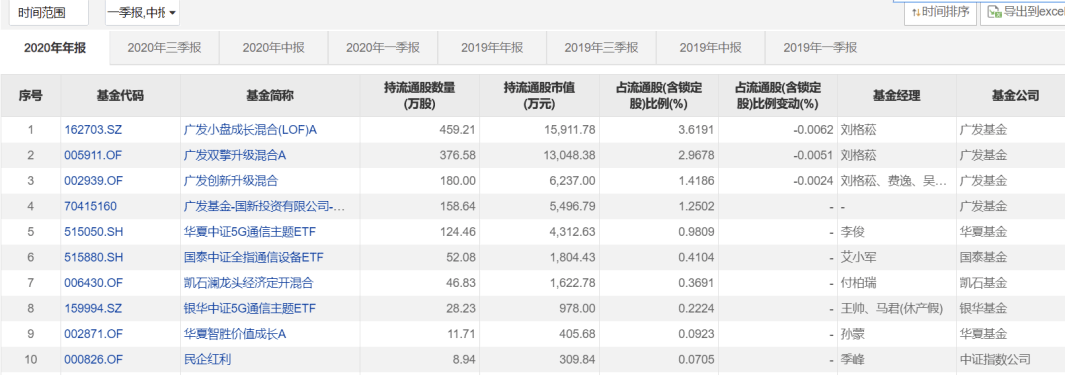Open fund code 002939.OF link
1065x375 pixels.
click(x=94, y=181)
